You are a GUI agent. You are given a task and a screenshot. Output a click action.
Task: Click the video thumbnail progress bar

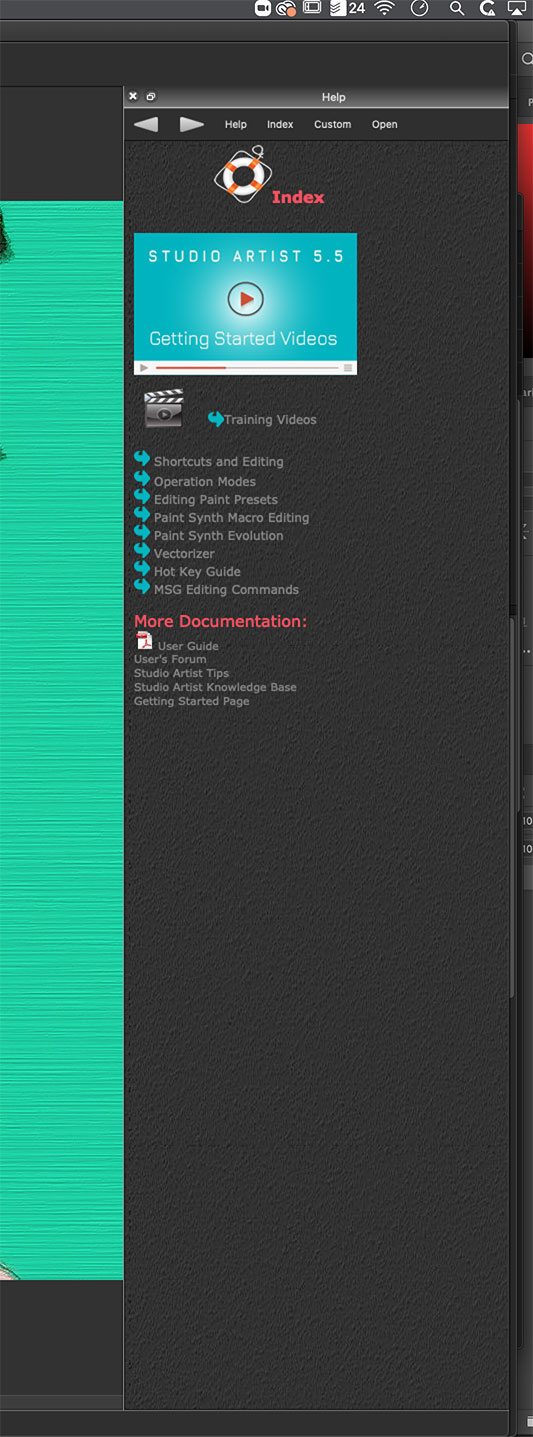247,368
